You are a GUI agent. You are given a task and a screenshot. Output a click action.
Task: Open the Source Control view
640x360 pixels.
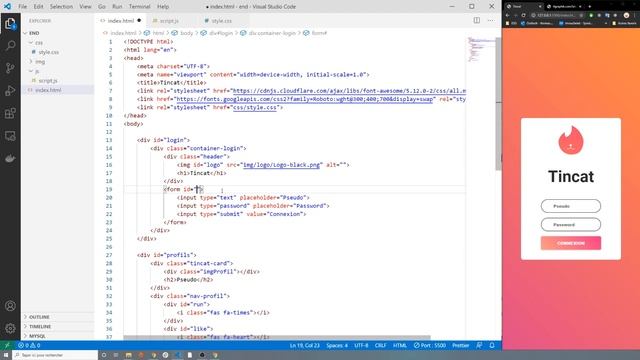click(10, 68)
